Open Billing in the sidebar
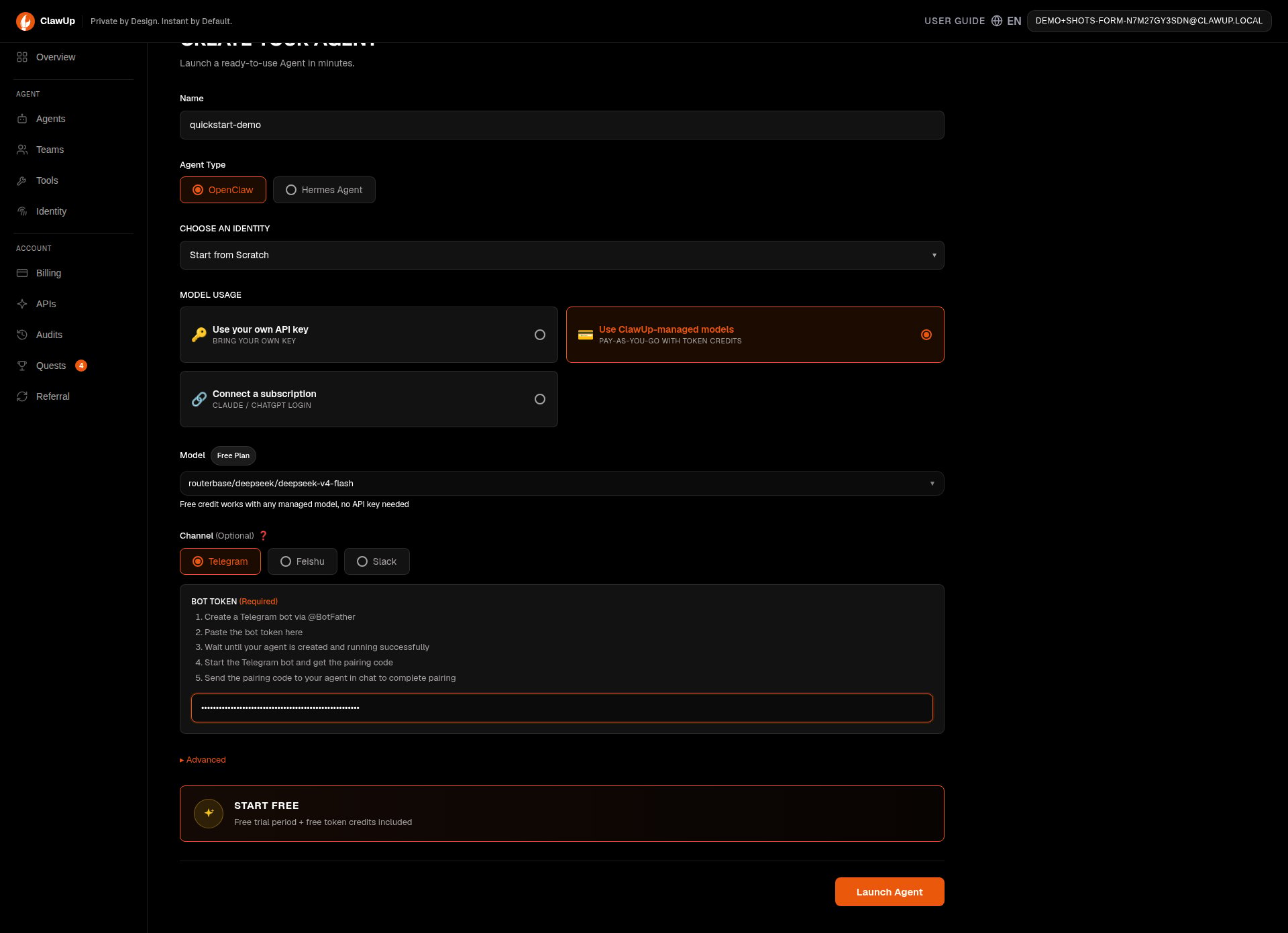 coord(74,273)
